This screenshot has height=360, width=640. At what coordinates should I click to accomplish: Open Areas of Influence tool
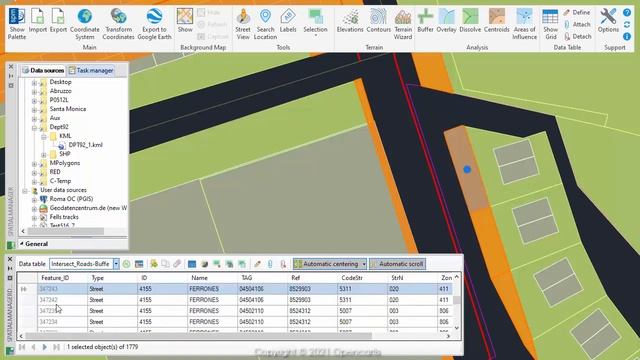coord(524,24)
